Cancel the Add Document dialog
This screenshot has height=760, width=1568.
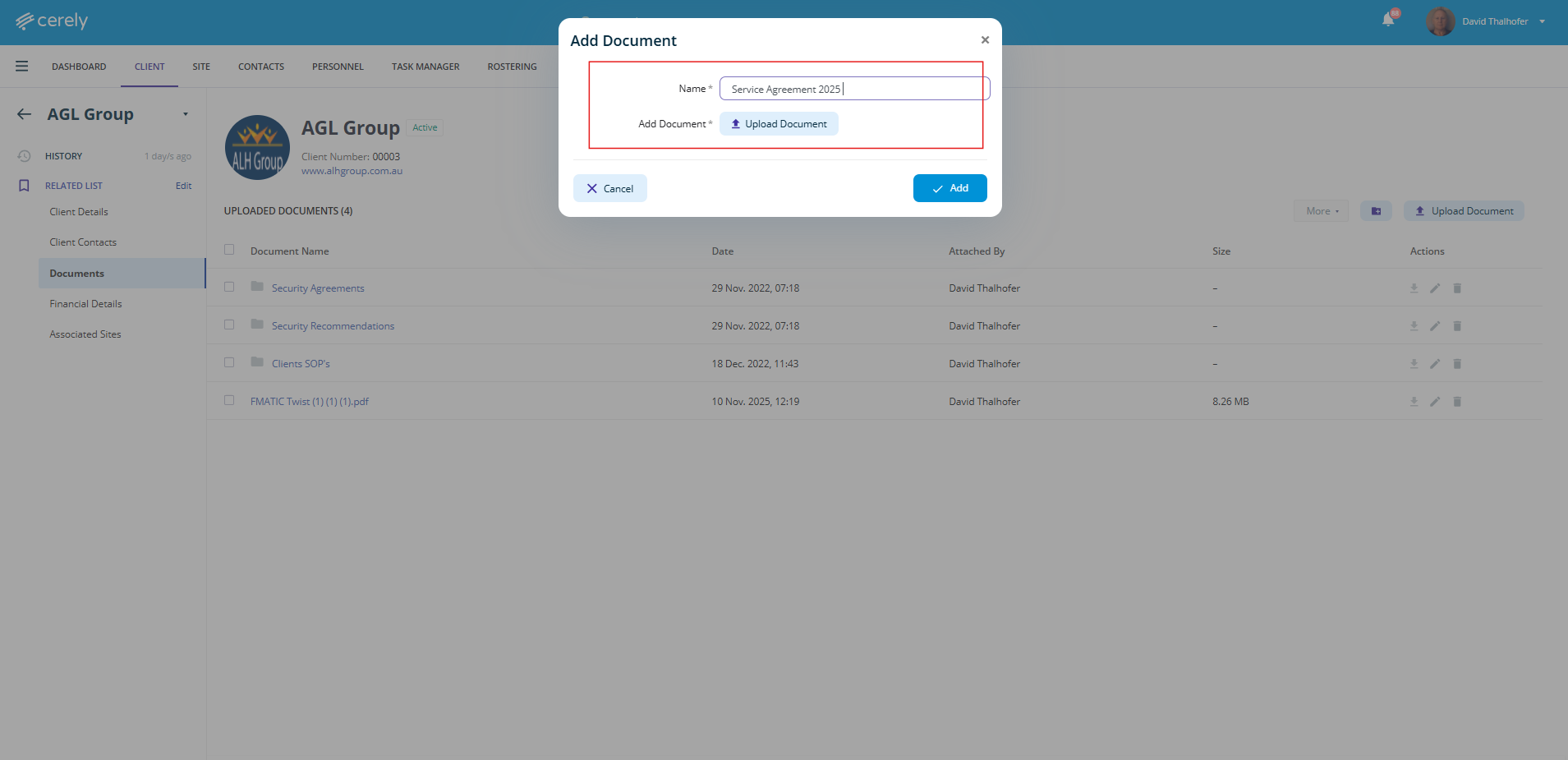pos(609,188)
